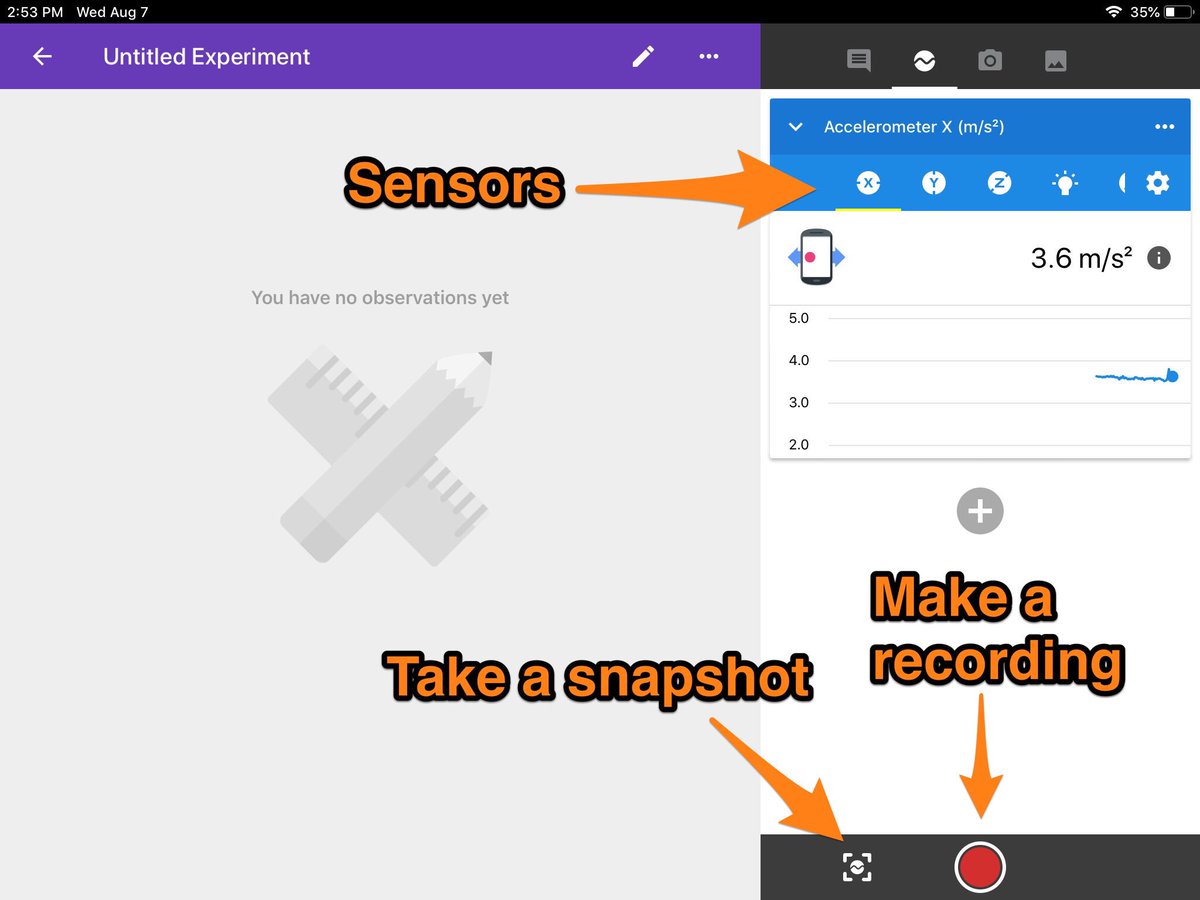
Task: Tap the phone orientation sensor illustration
Action: [816, 258]
